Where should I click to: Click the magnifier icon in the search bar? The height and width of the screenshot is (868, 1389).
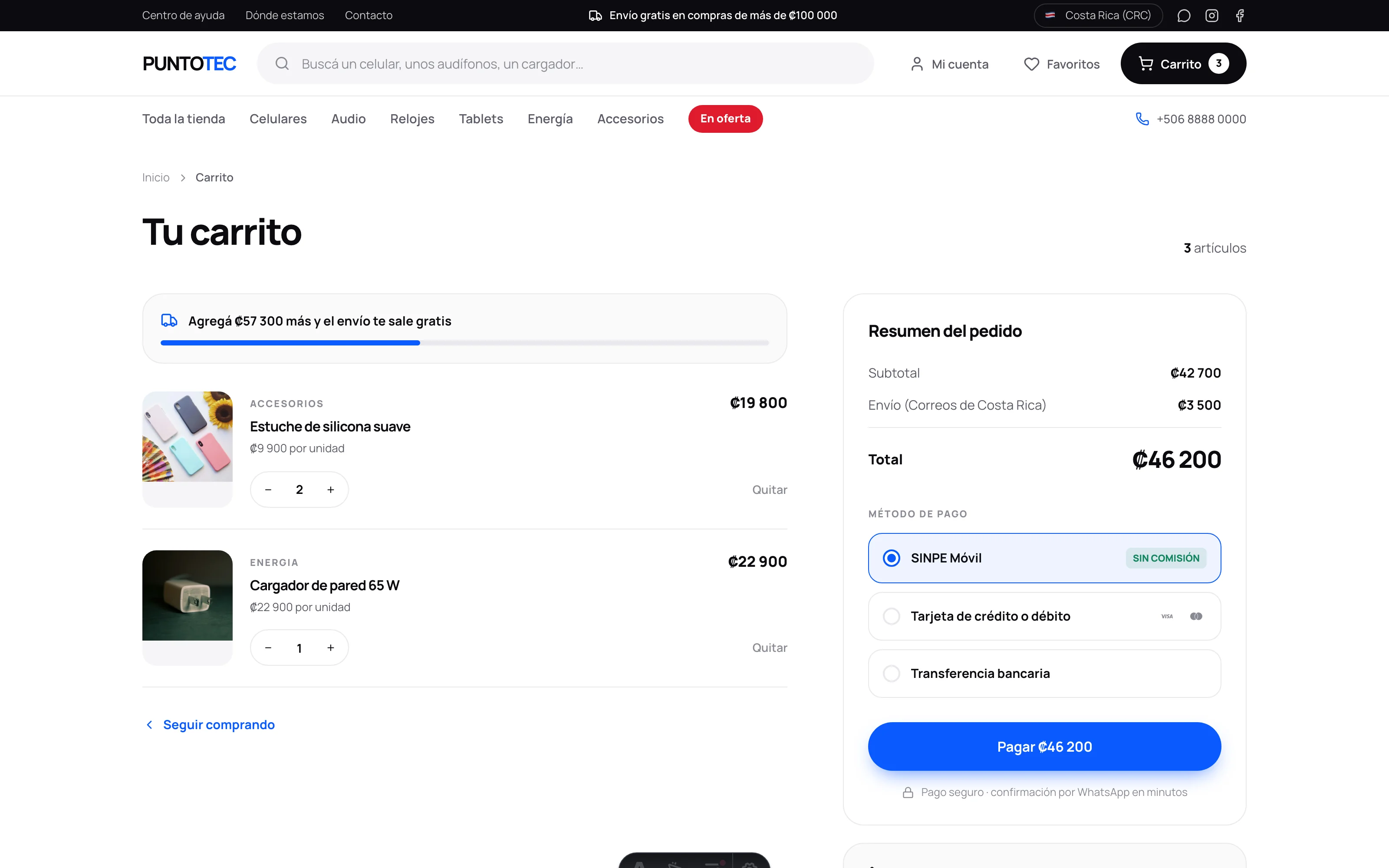click(x=282, y=64)
